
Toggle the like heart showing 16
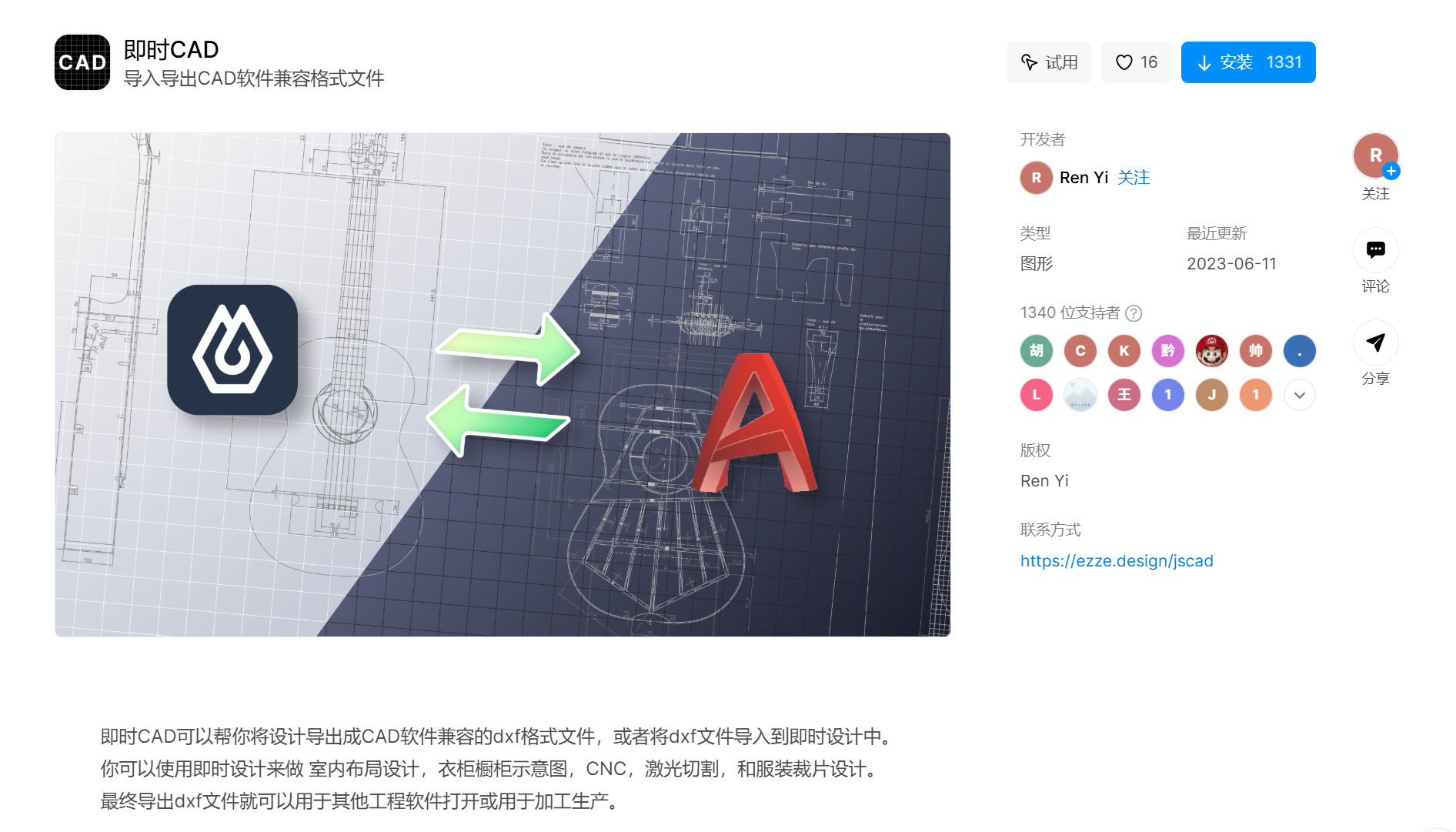[1136, 62]
